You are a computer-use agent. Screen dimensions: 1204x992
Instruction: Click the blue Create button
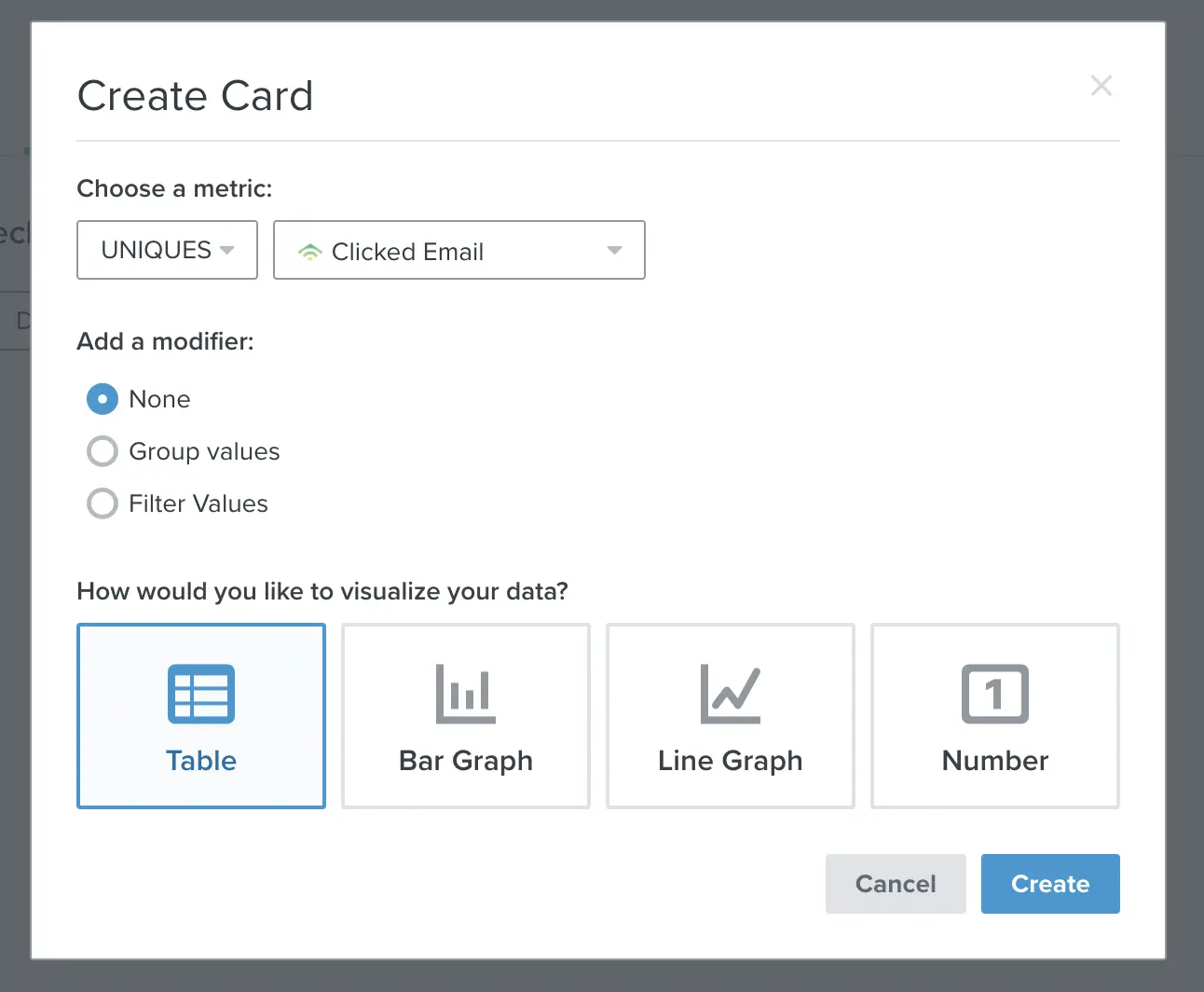click(x=1050, y=884)
